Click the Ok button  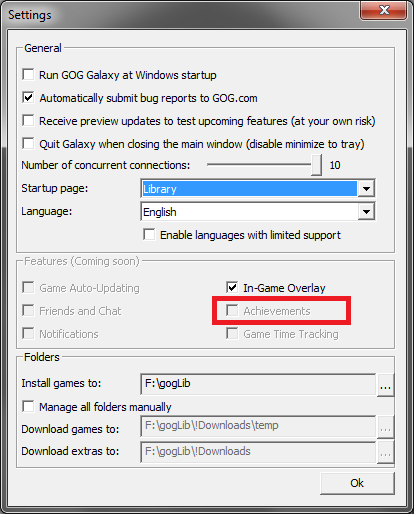[x=357, y=483]
